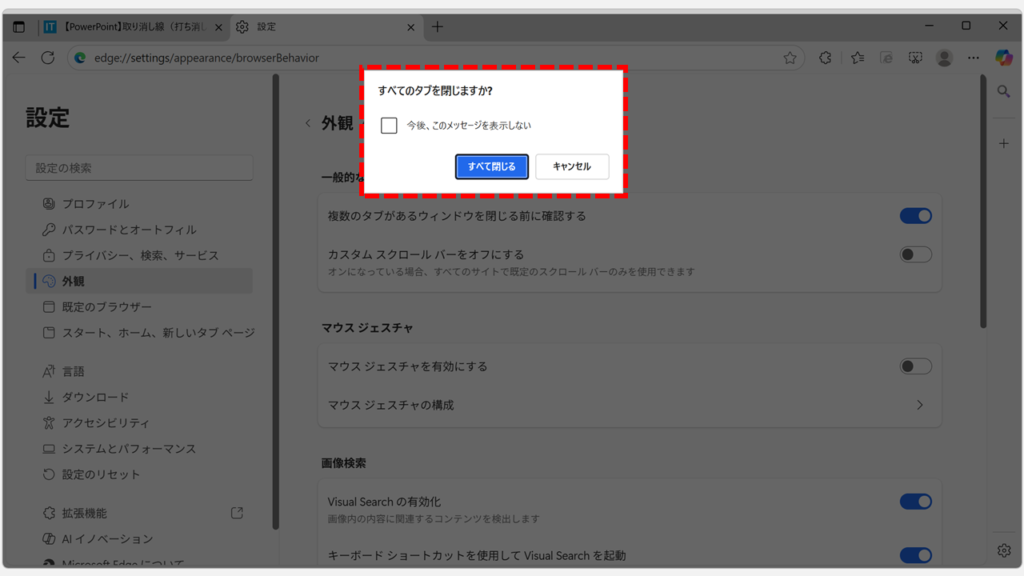Viewport: 1024px width, 576px height.
Task: Open the screenshot capture icon
Action: [x=915, y=58]
